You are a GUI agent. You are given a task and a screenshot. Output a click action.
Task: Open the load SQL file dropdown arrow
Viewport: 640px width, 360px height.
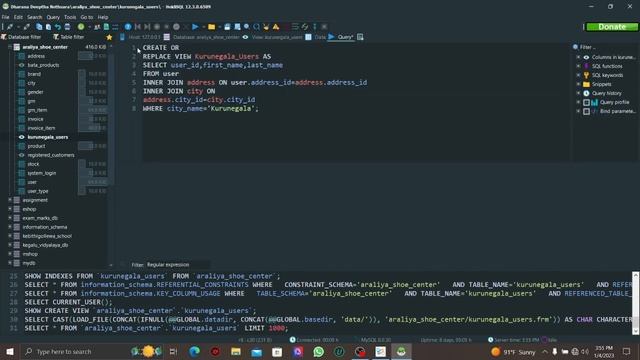(x=220, y=27)
